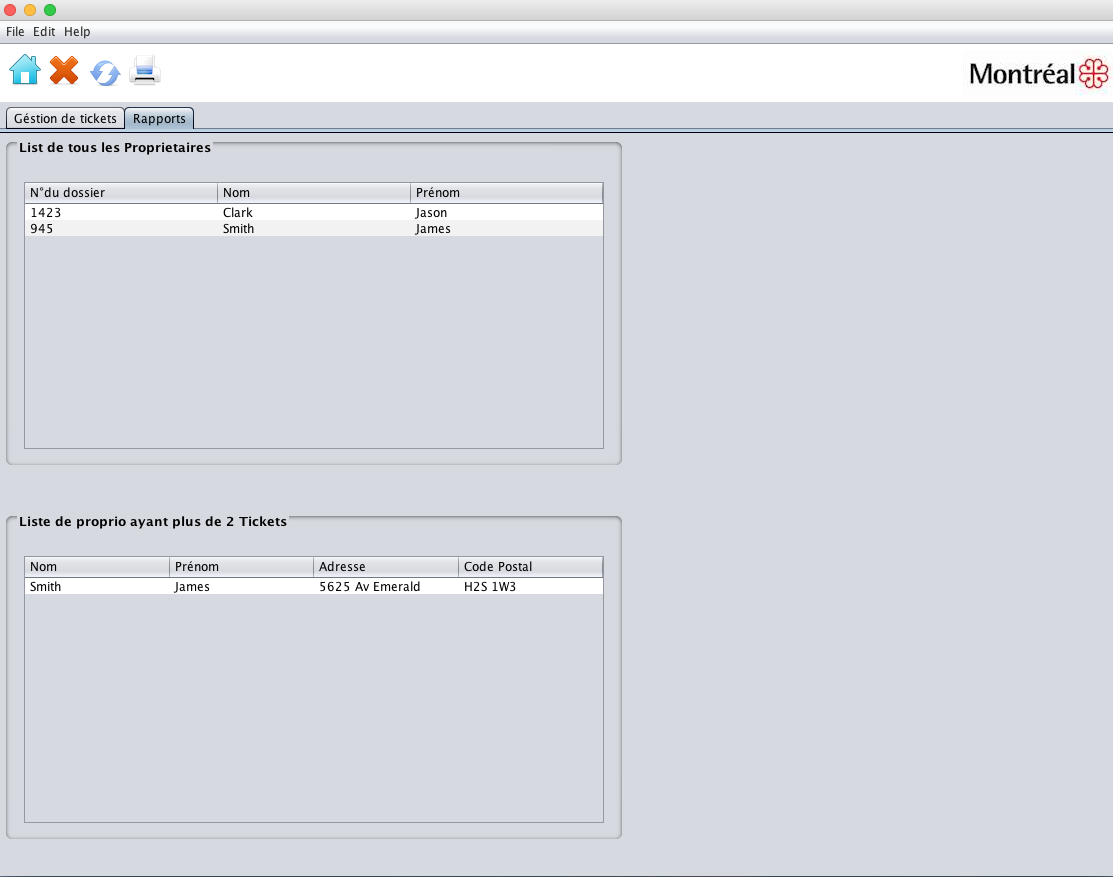The image size is (1113, 877).
Task: Switch to Géstion de tickets tab
Action: (65, 118)
